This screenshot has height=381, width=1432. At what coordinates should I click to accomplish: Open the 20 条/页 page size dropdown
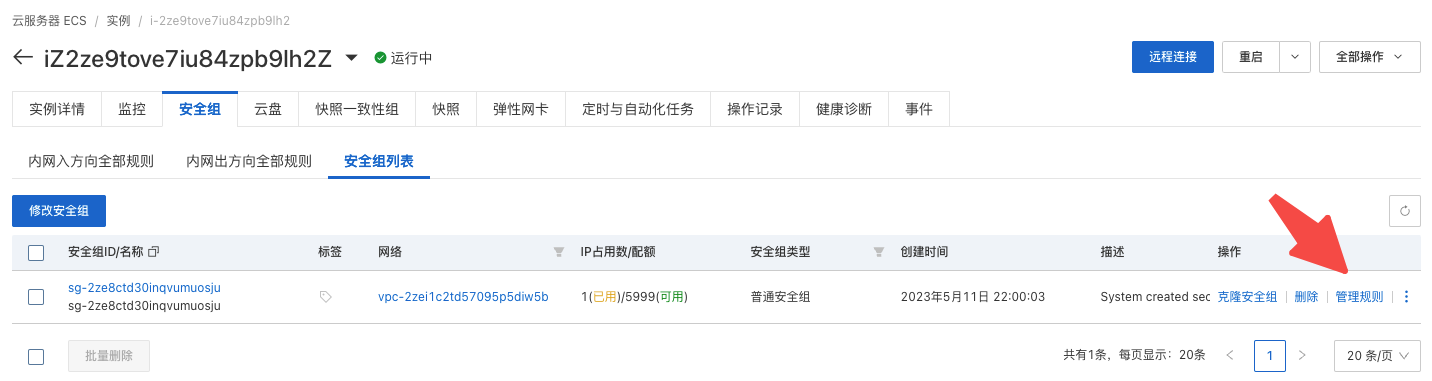[x=1377, y=355]
